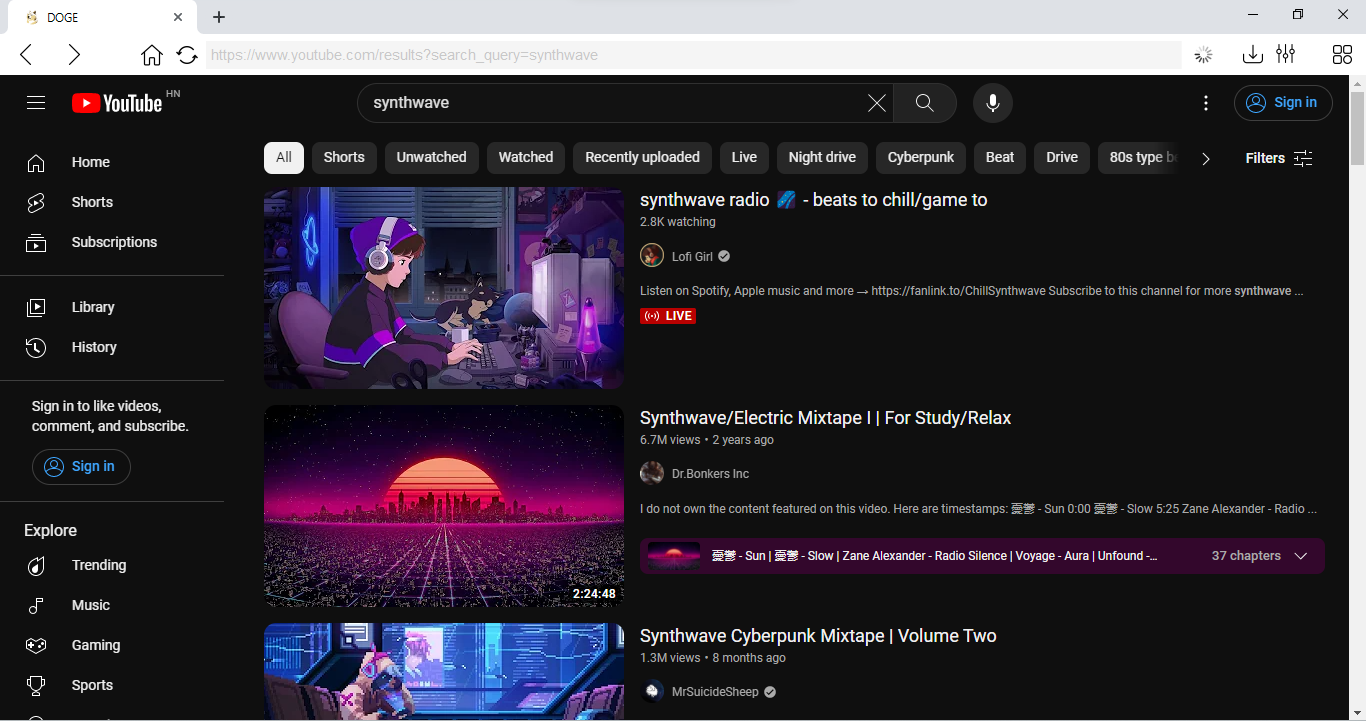Open the browser tuning sliders settings icon
The image size is (1366, 721).
[1286, 54]
